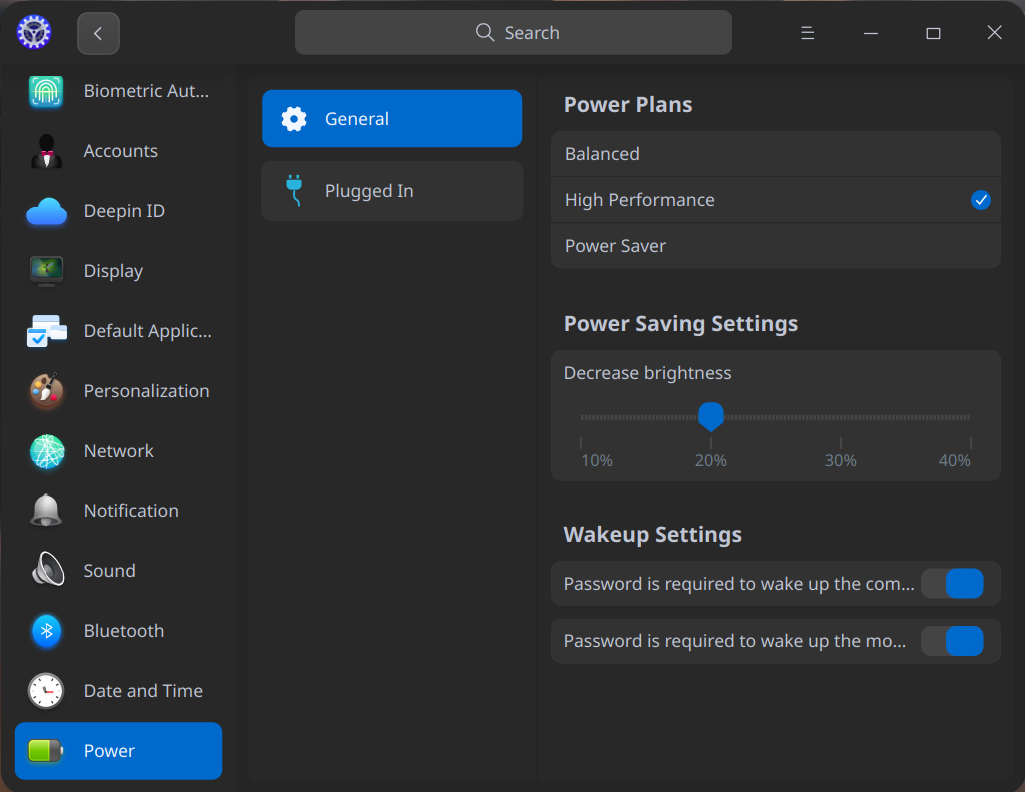Select the Network globe icon
This screenshot has height=792, width=1025.
[x=47, y=451]
